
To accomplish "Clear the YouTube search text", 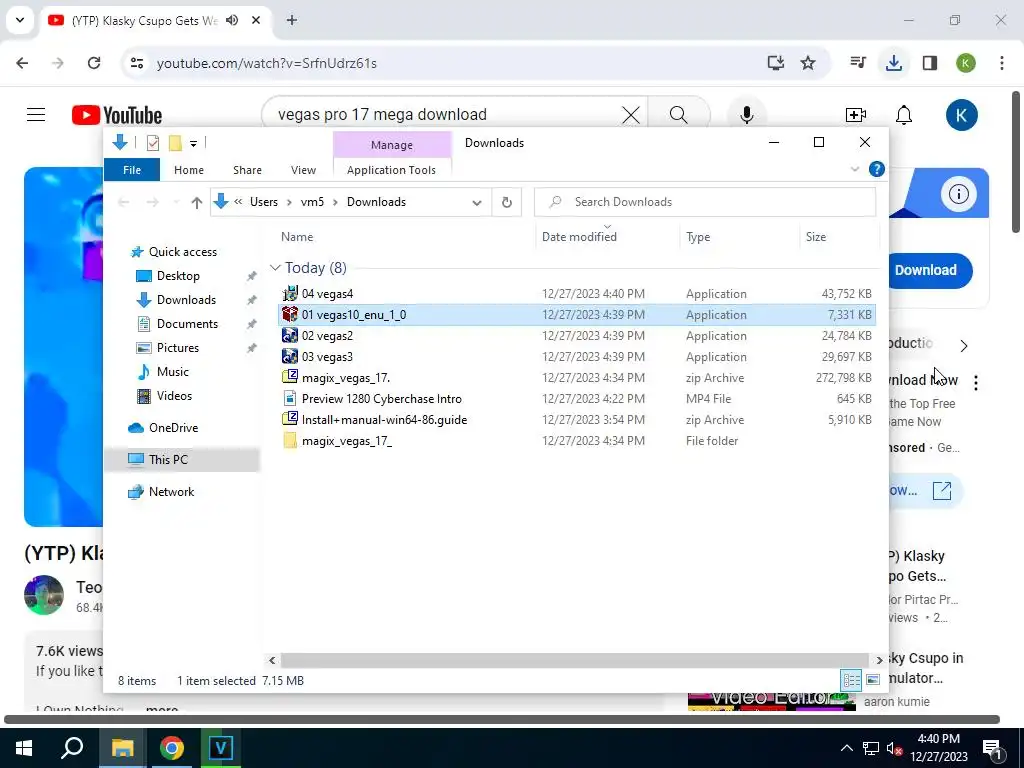I will click(631, 115).
